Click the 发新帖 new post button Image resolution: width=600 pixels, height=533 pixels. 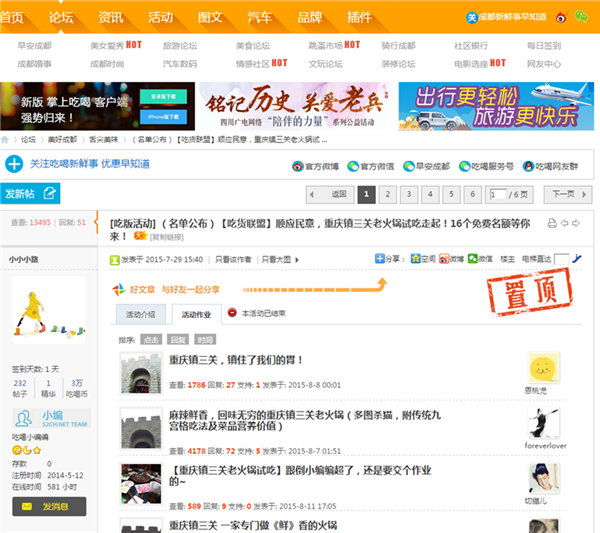[30, 194]
